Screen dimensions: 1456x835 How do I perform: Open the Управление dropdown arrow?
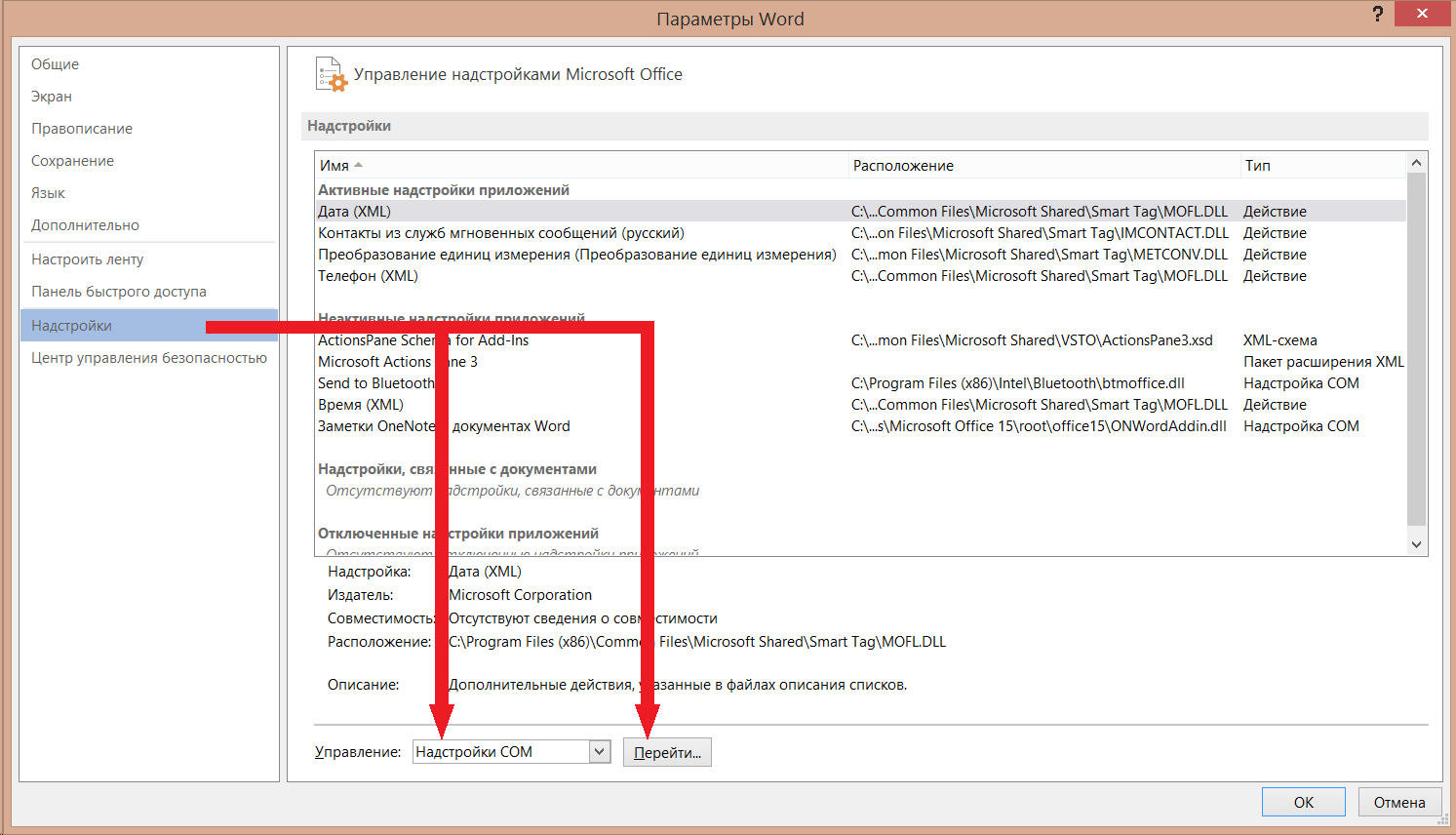click(x=600, y=751)
